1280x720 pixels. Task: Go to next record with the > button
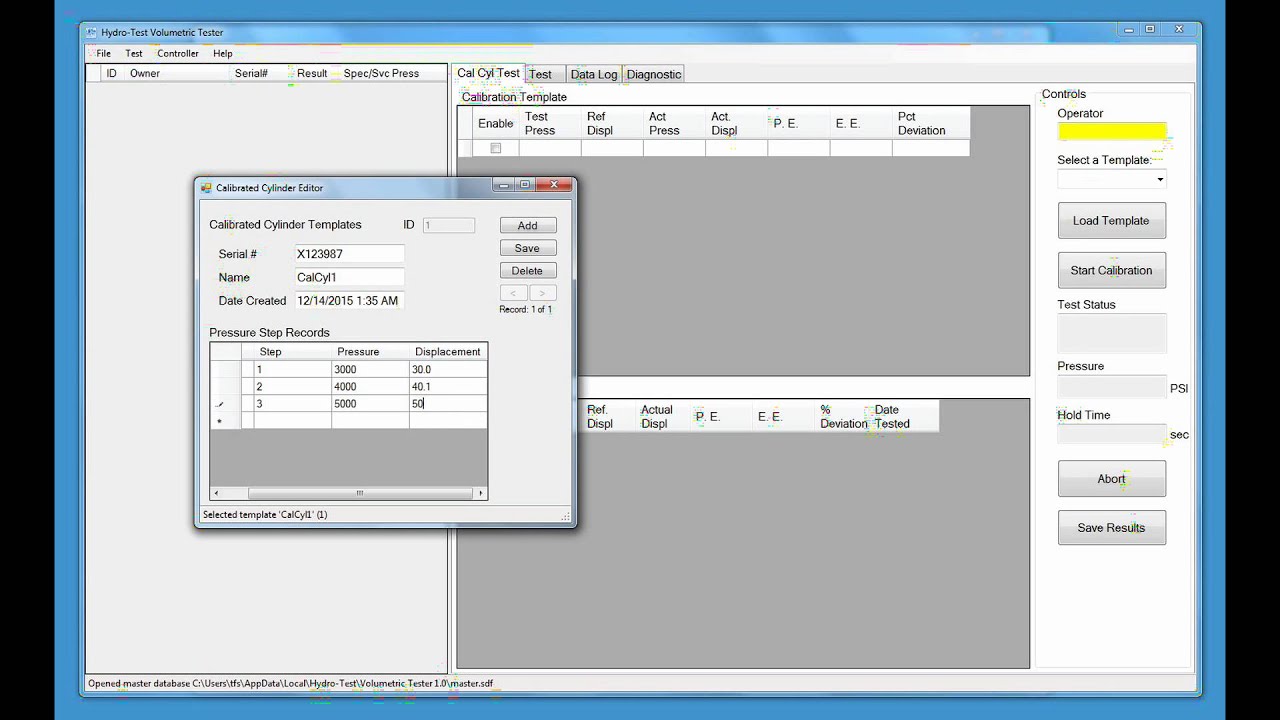click(x=543, y=294)
